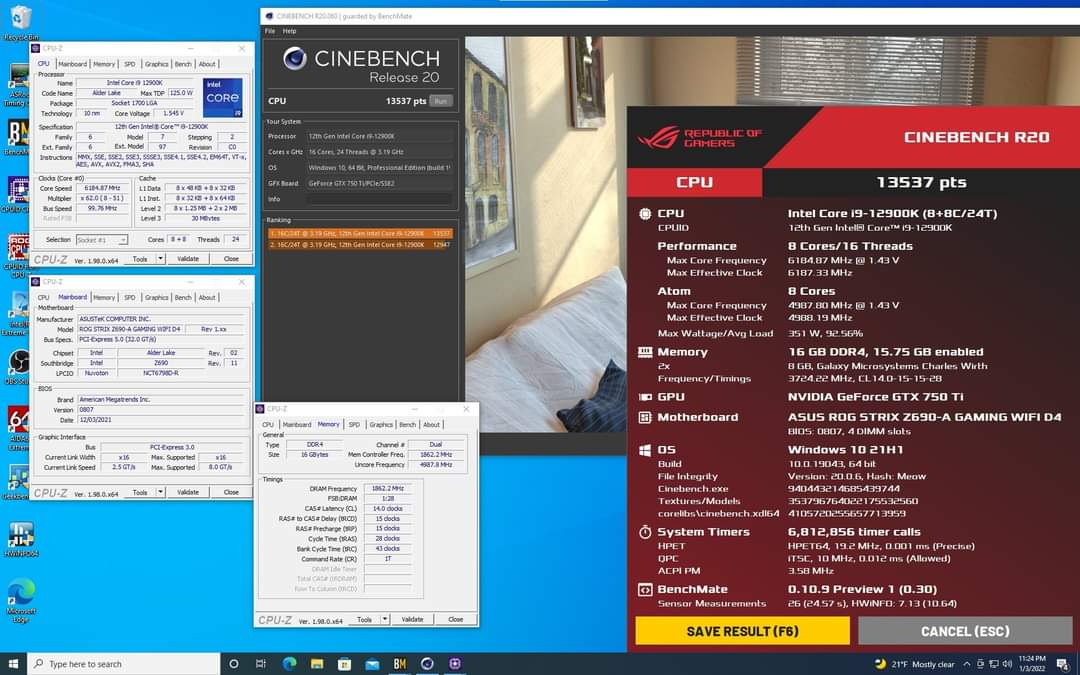Image resolution: width=1080 pixels, height=675 pixels.
Task: Click the network tray icon
Action: click(993, 664)
